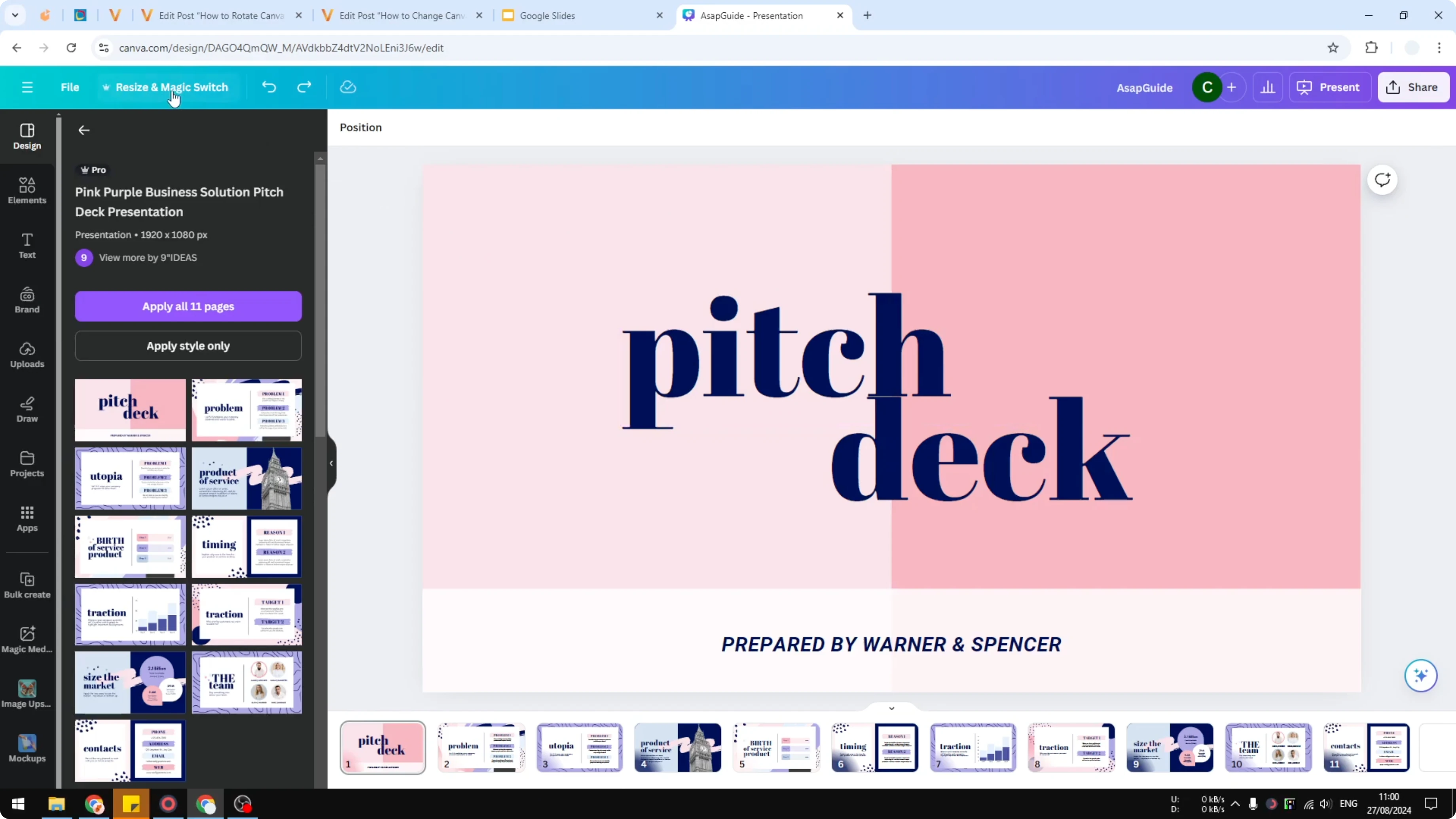Open the Uploads sidebar panel
Viewport: 1456px width, 819px height.
click(27, 355)
